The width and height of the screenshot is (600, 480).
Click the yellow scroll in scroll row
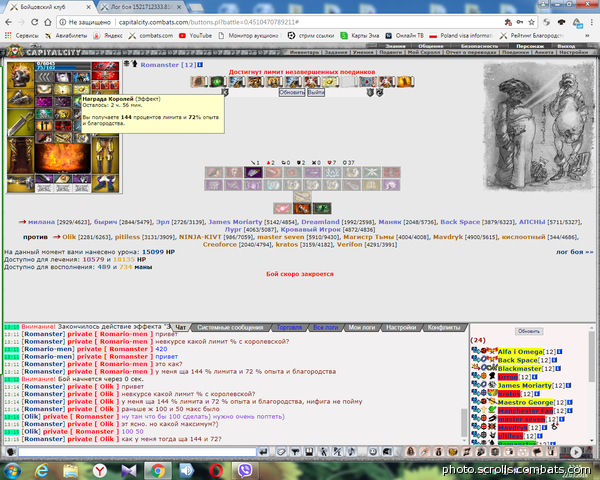coord(330,82)
